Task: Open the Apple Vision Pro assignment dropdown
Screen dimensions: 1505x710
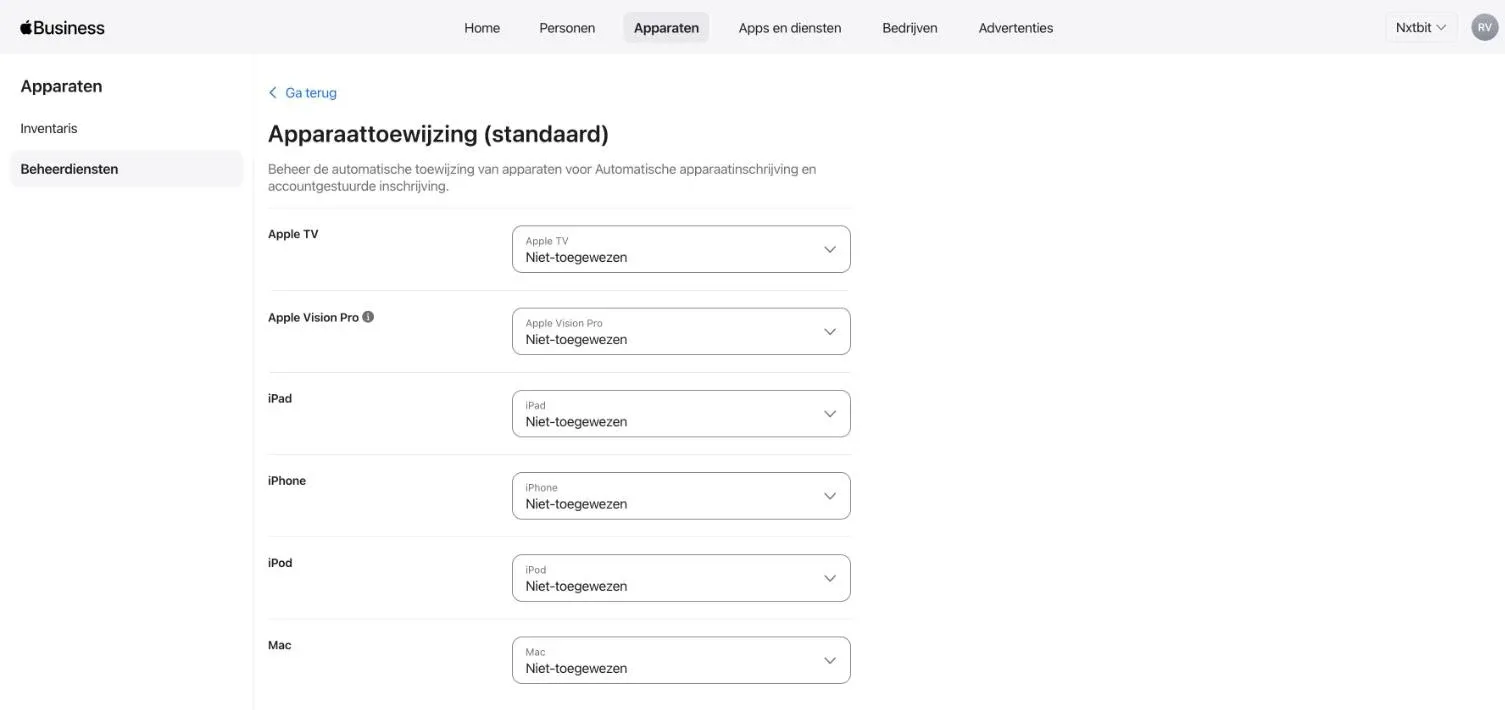Action: 681,331
